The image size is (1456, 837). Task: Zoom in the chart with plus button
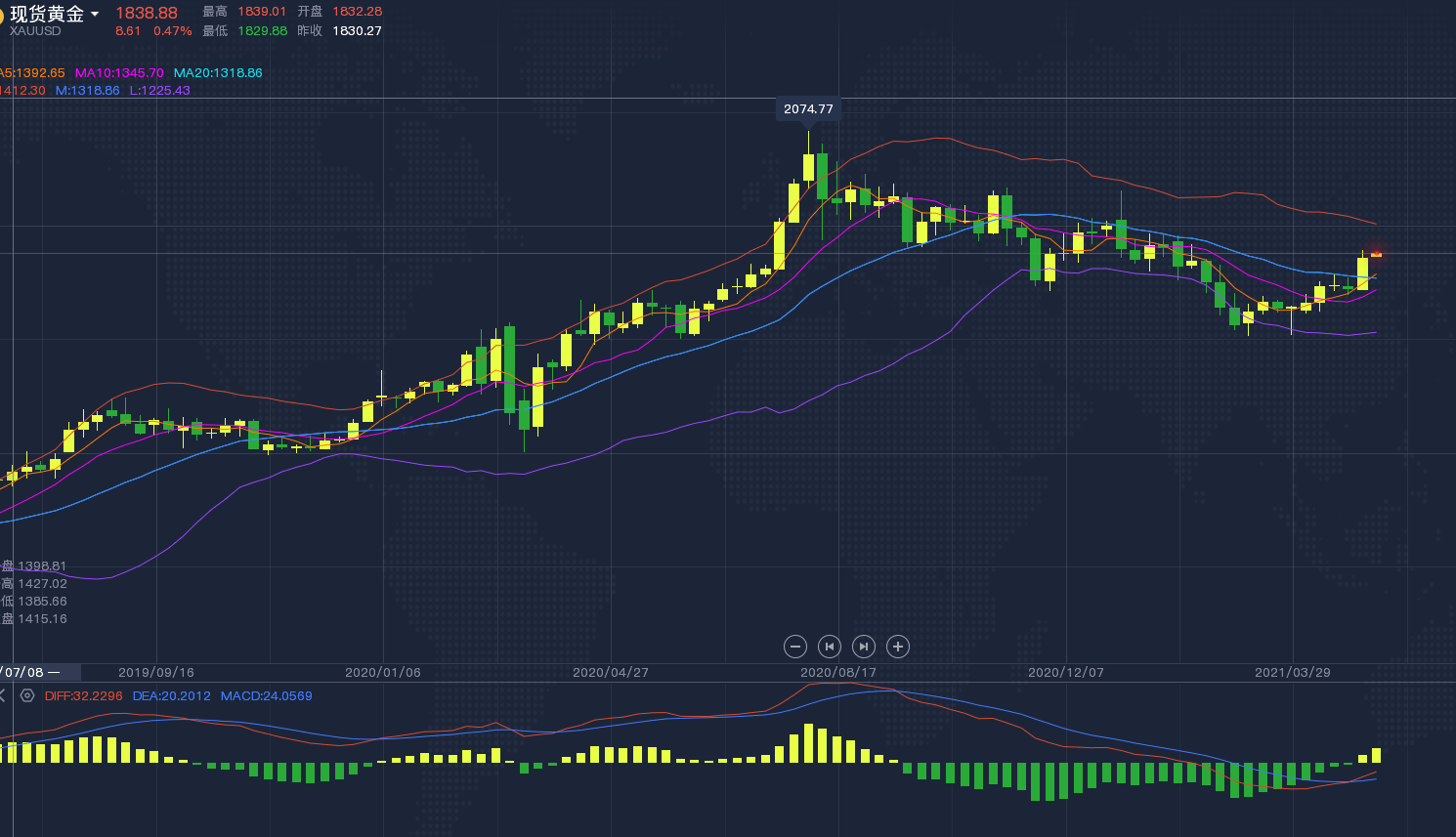point(898,647)
